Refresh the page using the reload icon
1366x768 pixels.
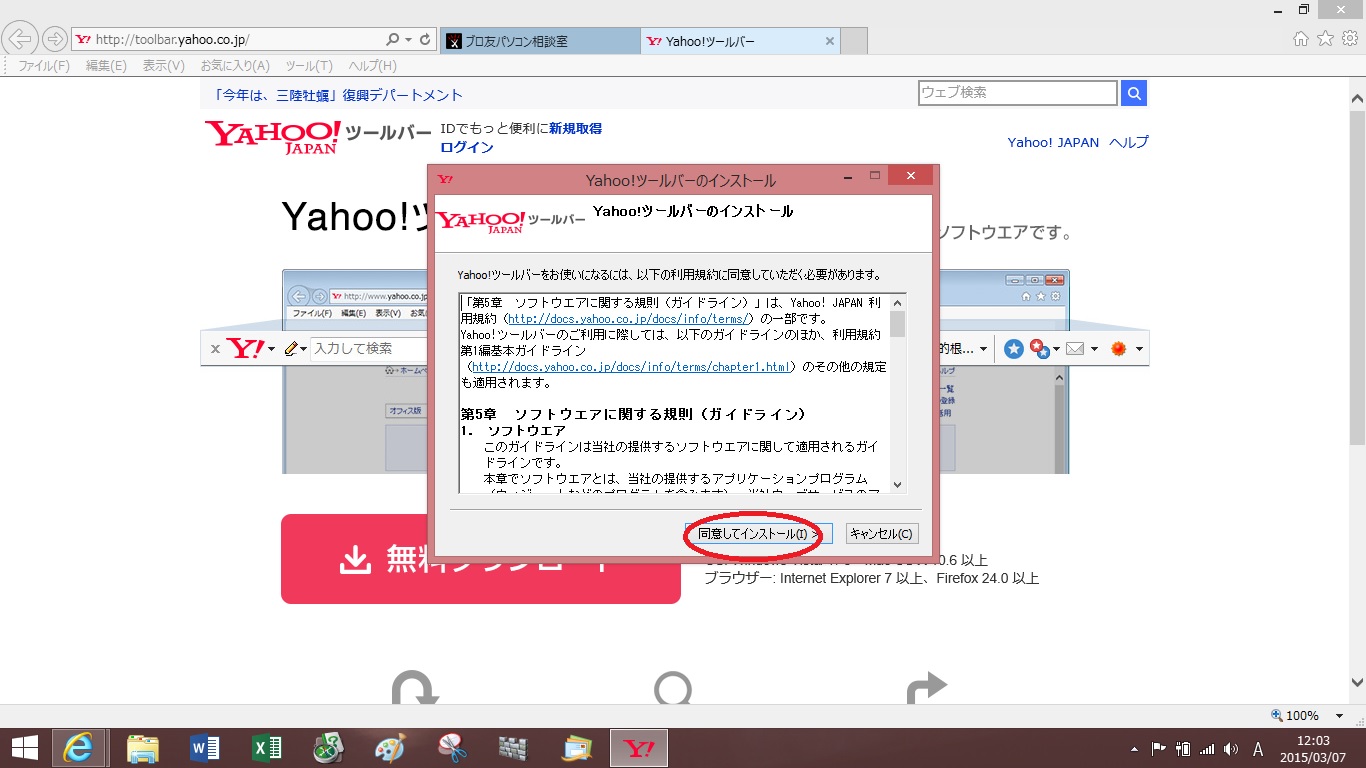pos(425,40)
